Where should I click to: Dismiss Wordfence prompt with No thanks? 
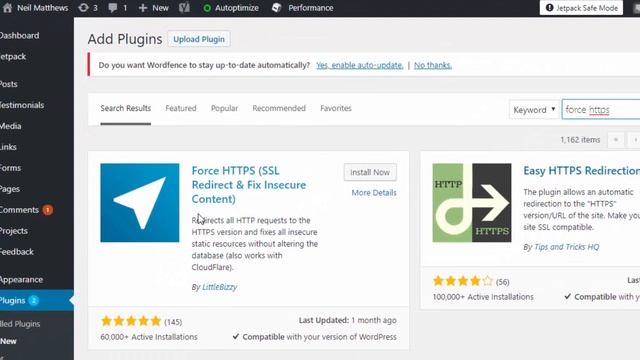433,65
